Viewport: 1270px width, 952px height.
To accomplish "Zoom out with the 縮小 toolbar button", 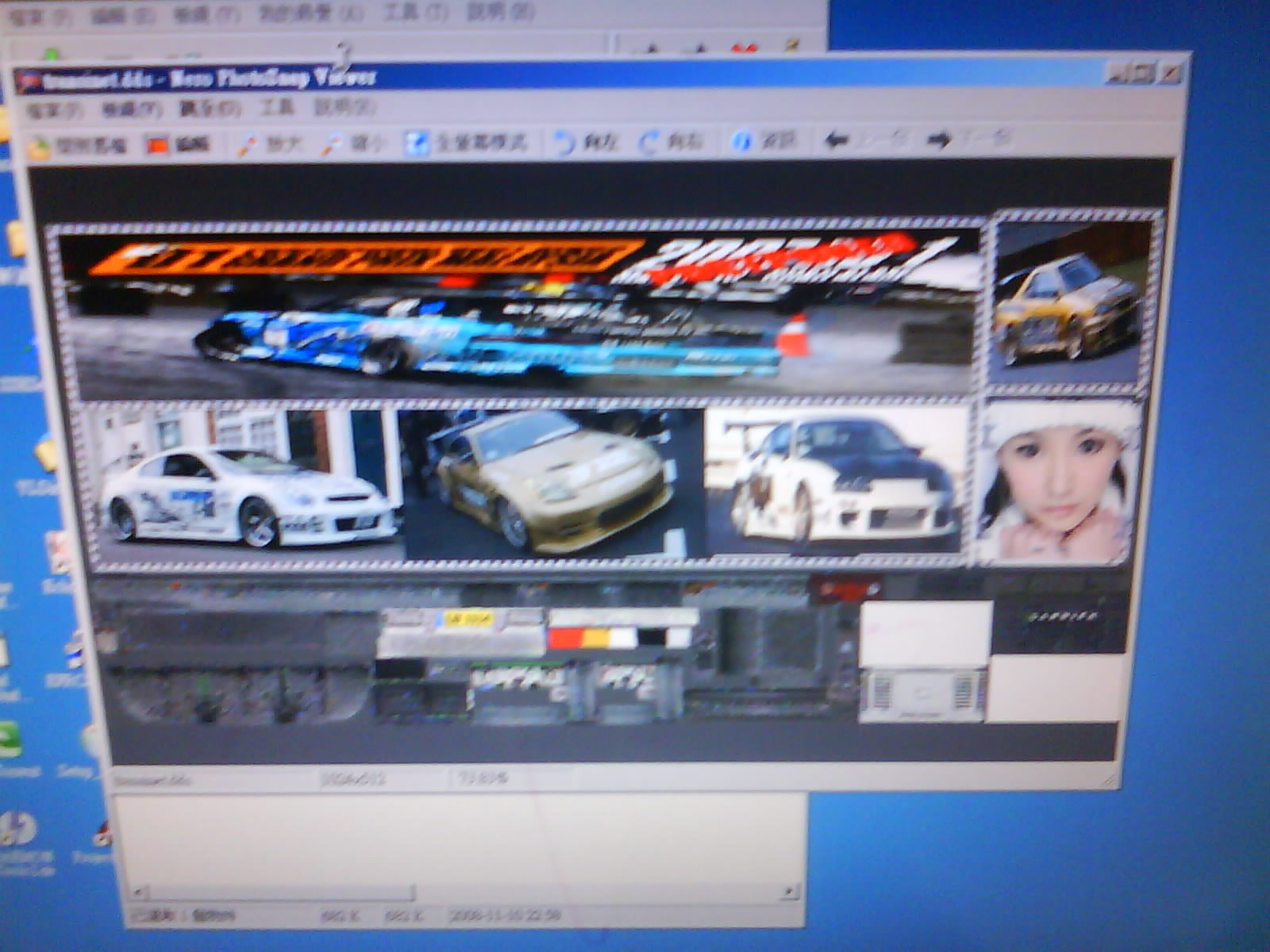I will point(354,144).
